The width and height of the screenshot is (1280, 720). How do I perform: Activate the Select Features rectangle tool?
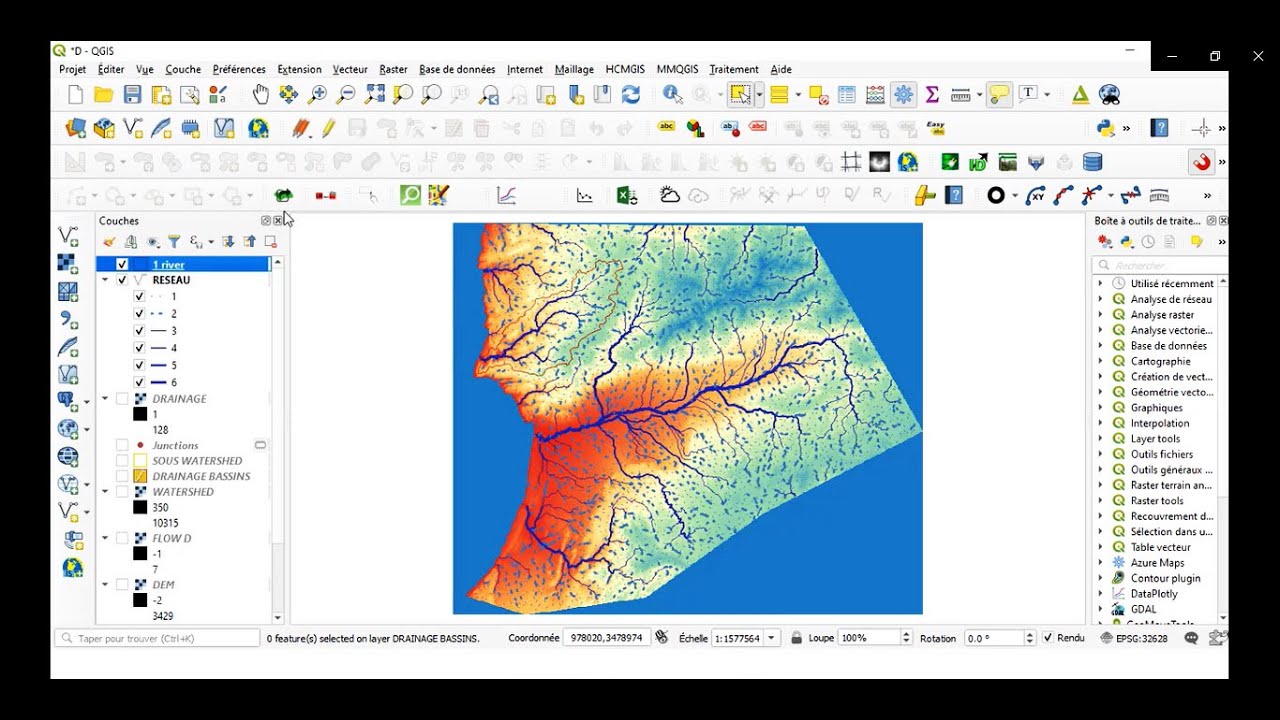[x=740, y=95]
